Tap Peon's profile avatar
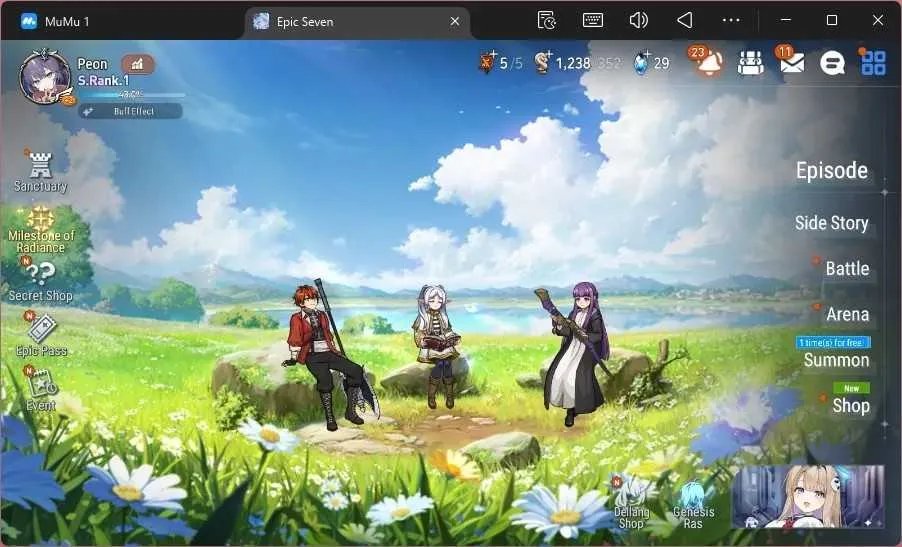The height and width of the screenshot is (547, 902). tap(46, 78)
